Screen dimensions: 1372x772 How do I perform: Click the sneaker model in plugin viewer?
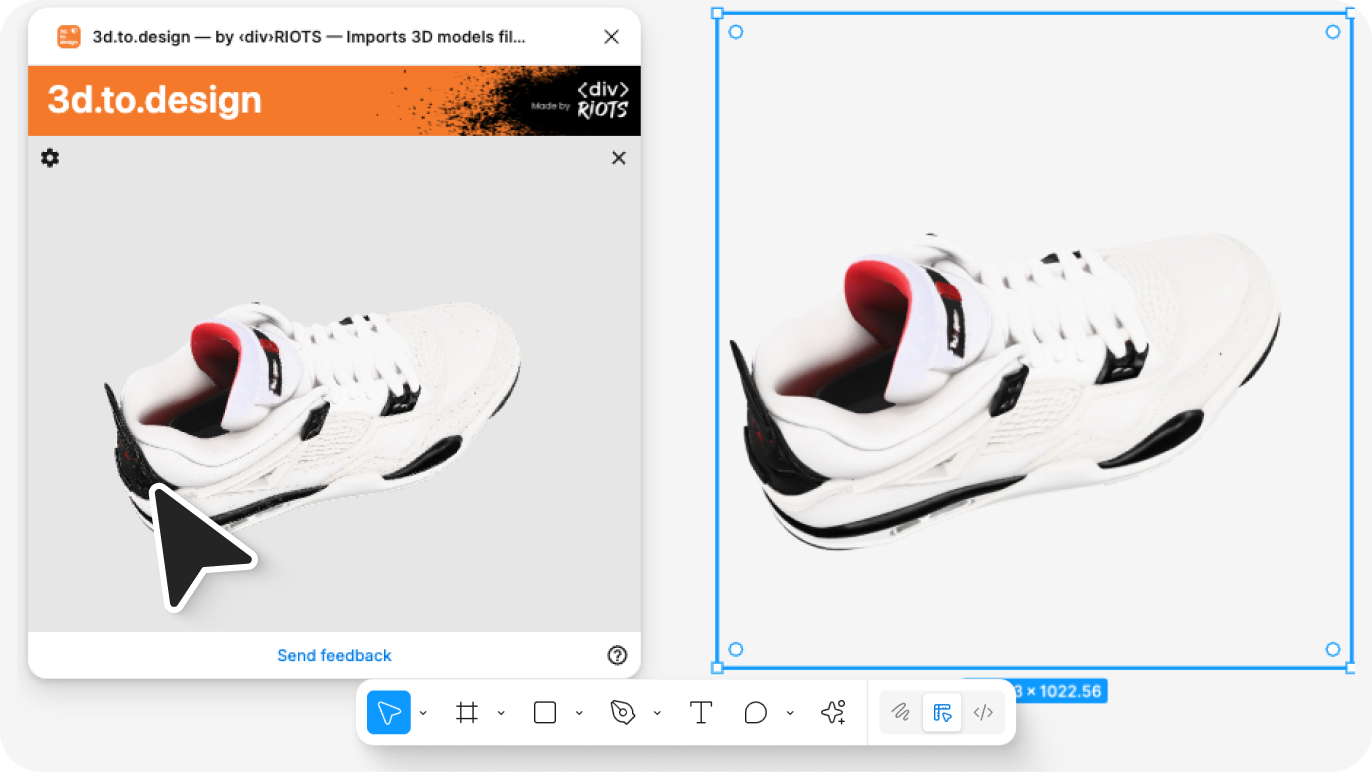(x=330, y=400)
